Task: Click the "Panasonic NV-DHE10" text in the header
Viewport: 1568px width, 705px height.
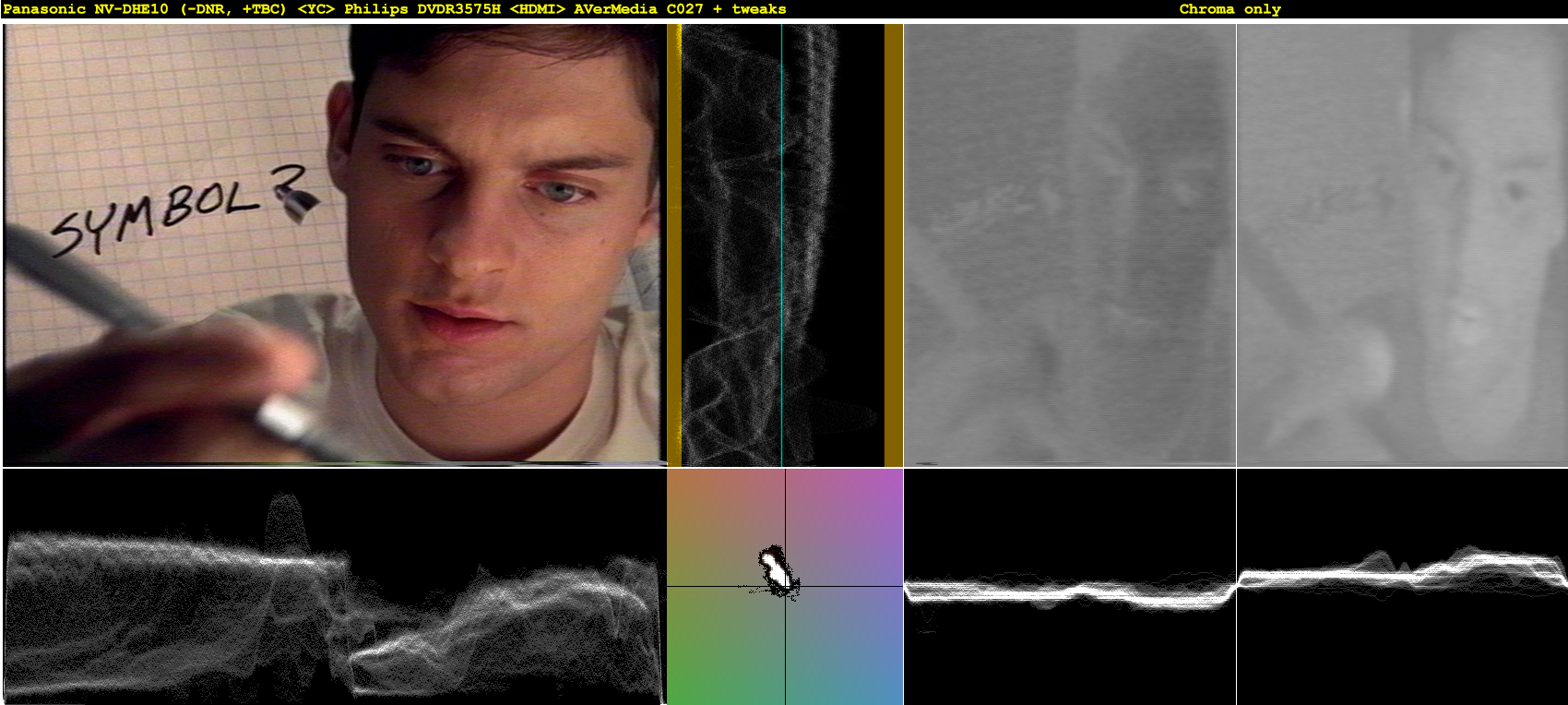Action: click(x=86, y=9)
